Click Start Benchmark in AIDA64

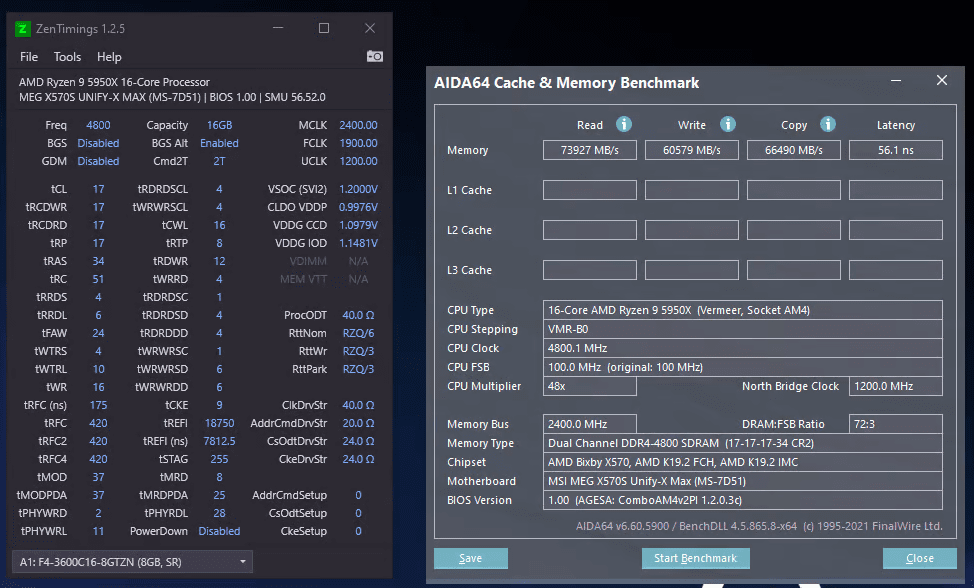tap(695, 558)
